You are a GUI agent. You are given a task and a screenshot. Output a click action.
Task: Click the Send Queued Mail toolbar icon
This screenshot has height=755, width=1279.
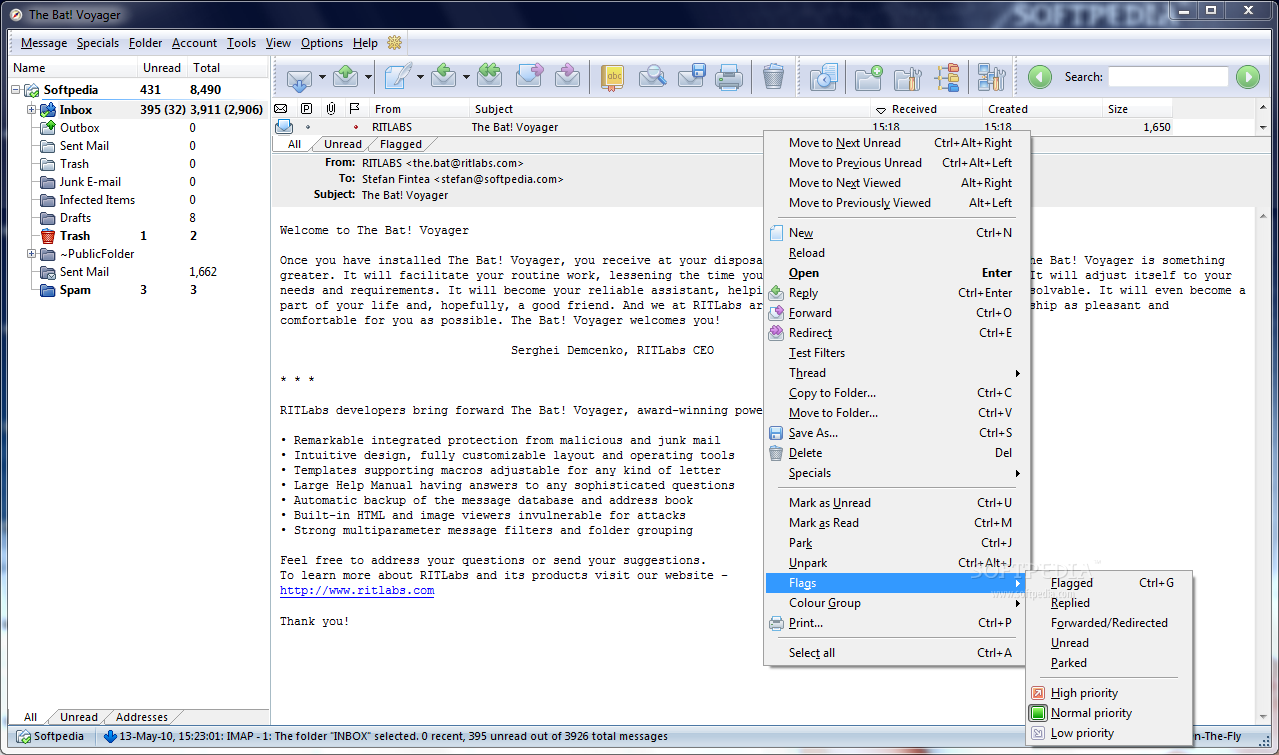(346, 77)
